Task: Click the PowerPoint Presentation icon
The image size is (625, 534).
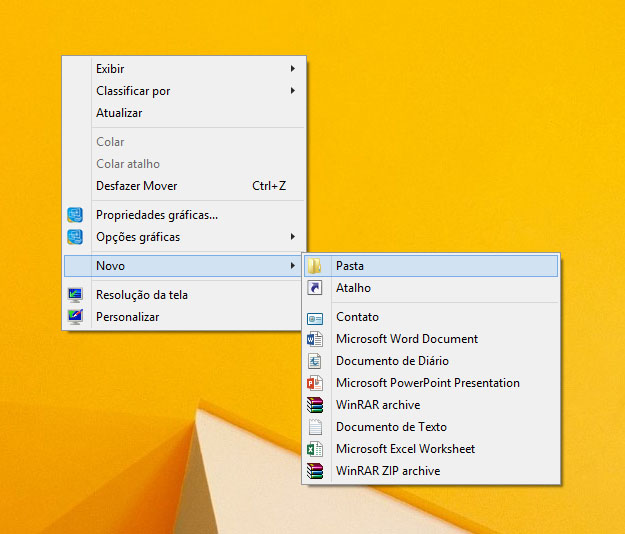Action: tap(315, 384)
